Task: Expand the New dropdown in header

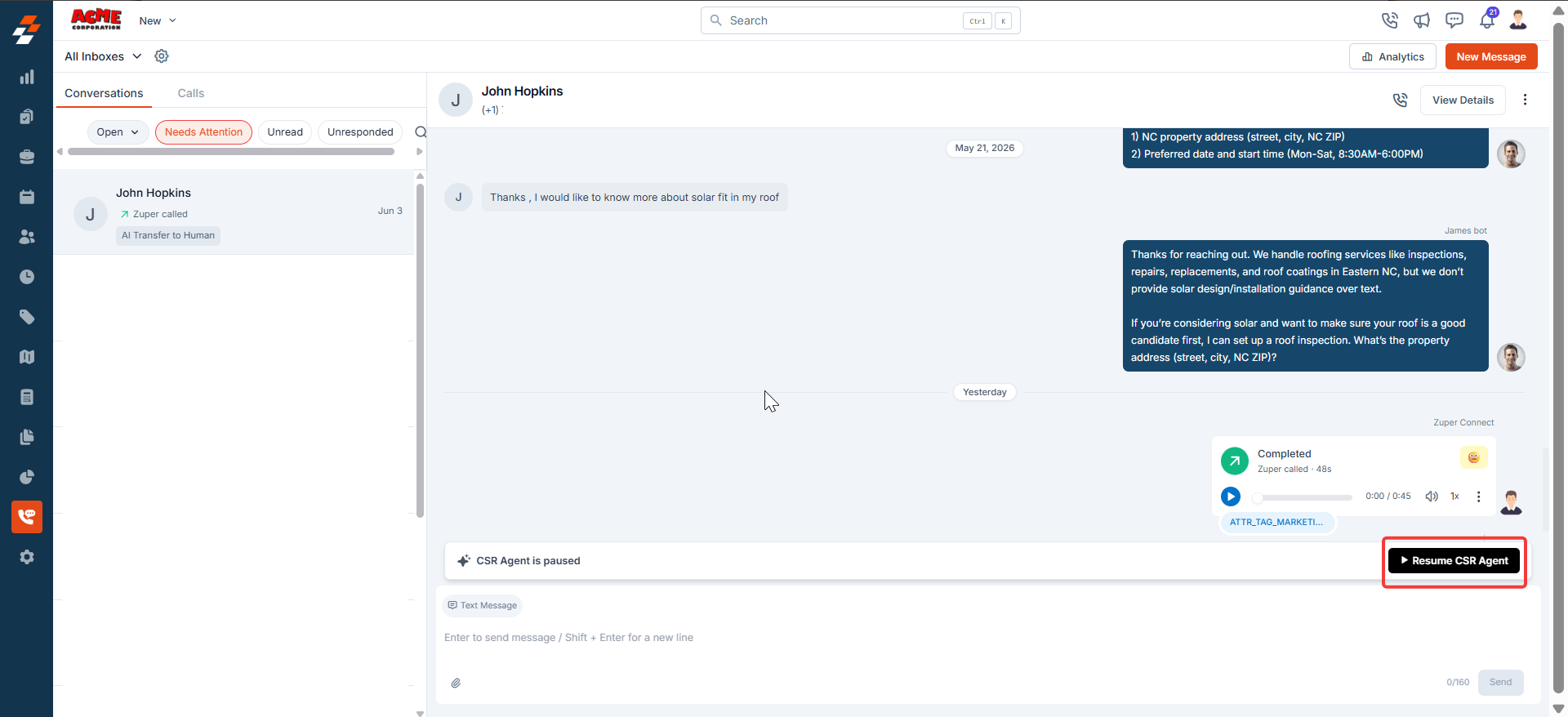Action: [x=158, y=20]
